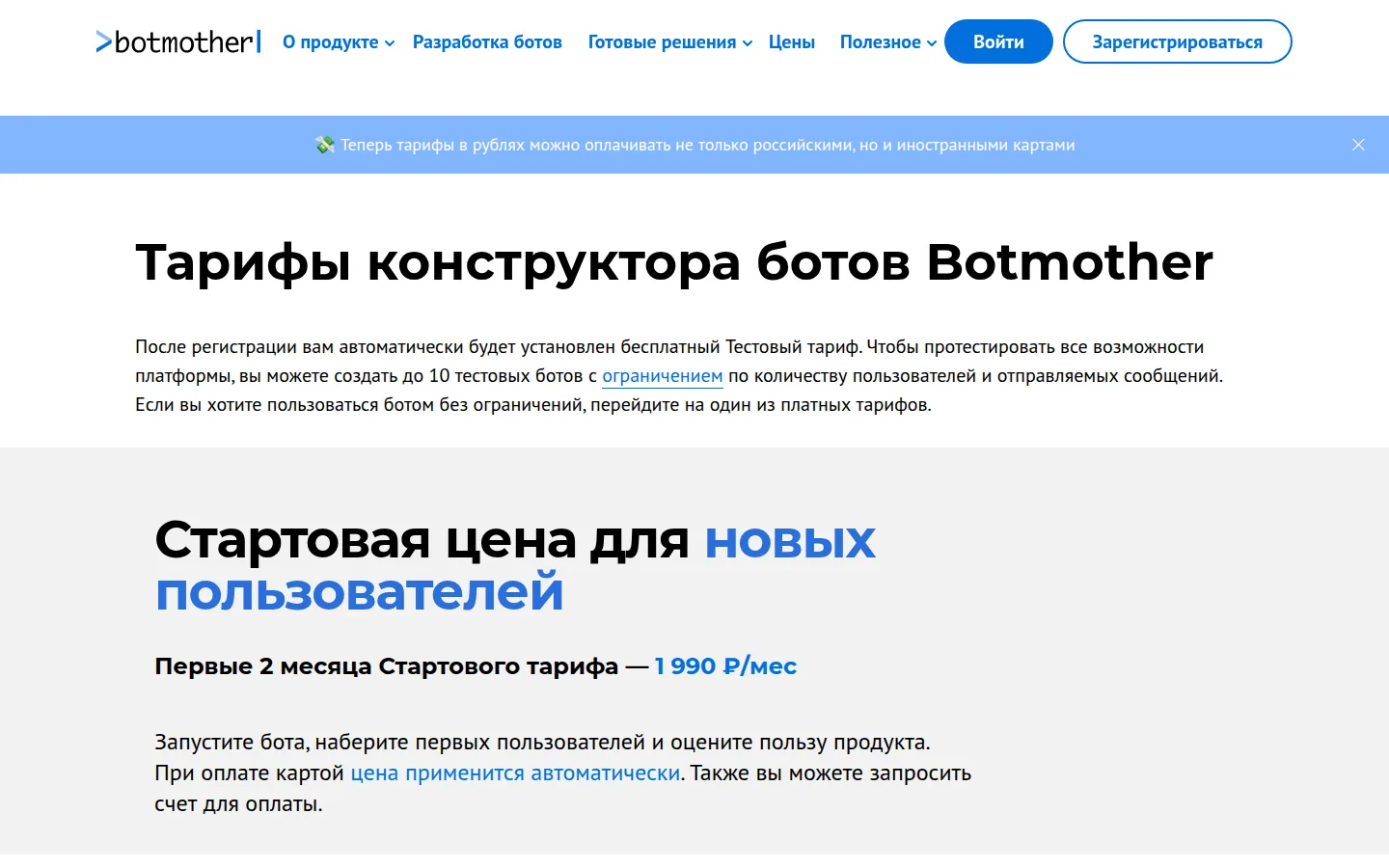
Task: Open the 'ограничением' link in the paragraph
Action: coord(663,376)
